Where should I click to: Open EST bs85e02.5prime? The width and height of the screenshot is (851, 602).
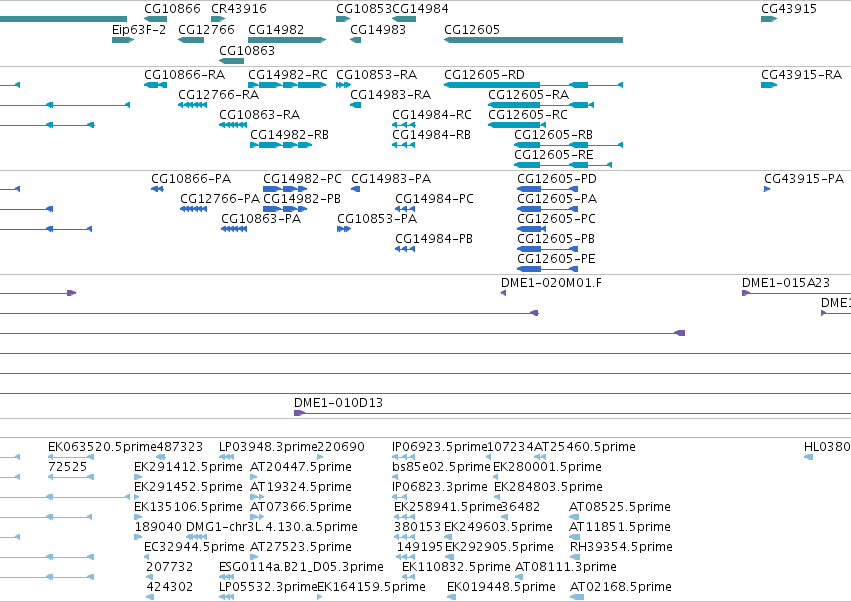point(441,467)
